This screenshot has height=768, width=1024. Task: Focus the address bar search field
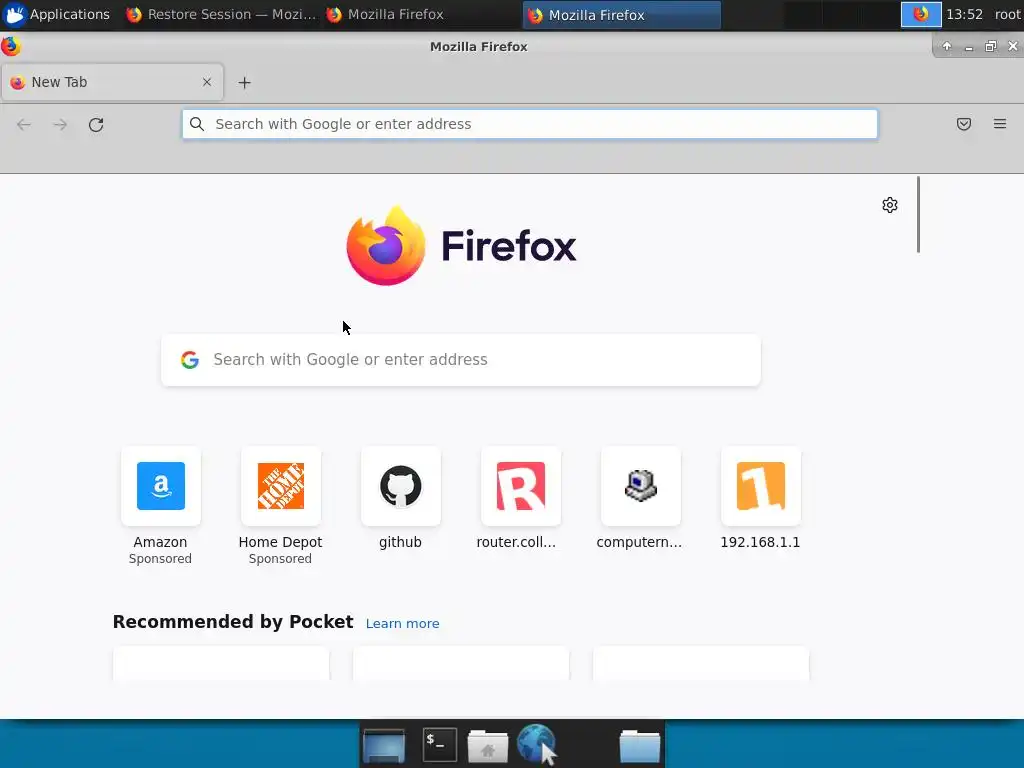(x=530, y=124)
